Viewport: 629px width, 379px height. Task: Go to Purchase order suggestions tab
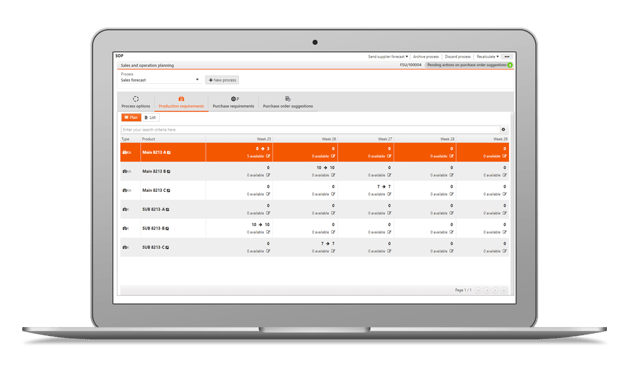click(x=288, y=102)
